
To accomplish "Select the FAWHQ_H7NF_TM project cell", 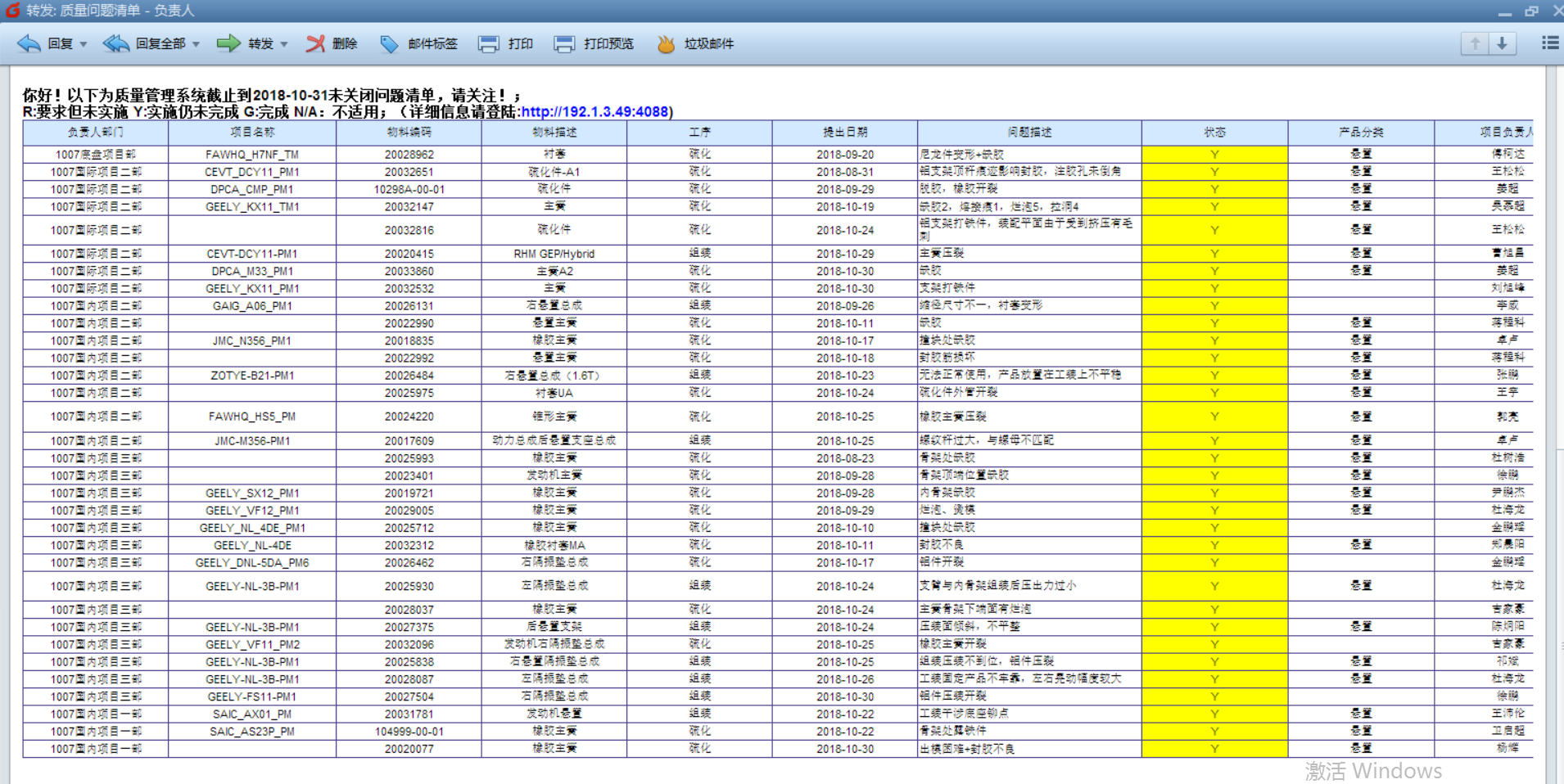I will 252,155.
